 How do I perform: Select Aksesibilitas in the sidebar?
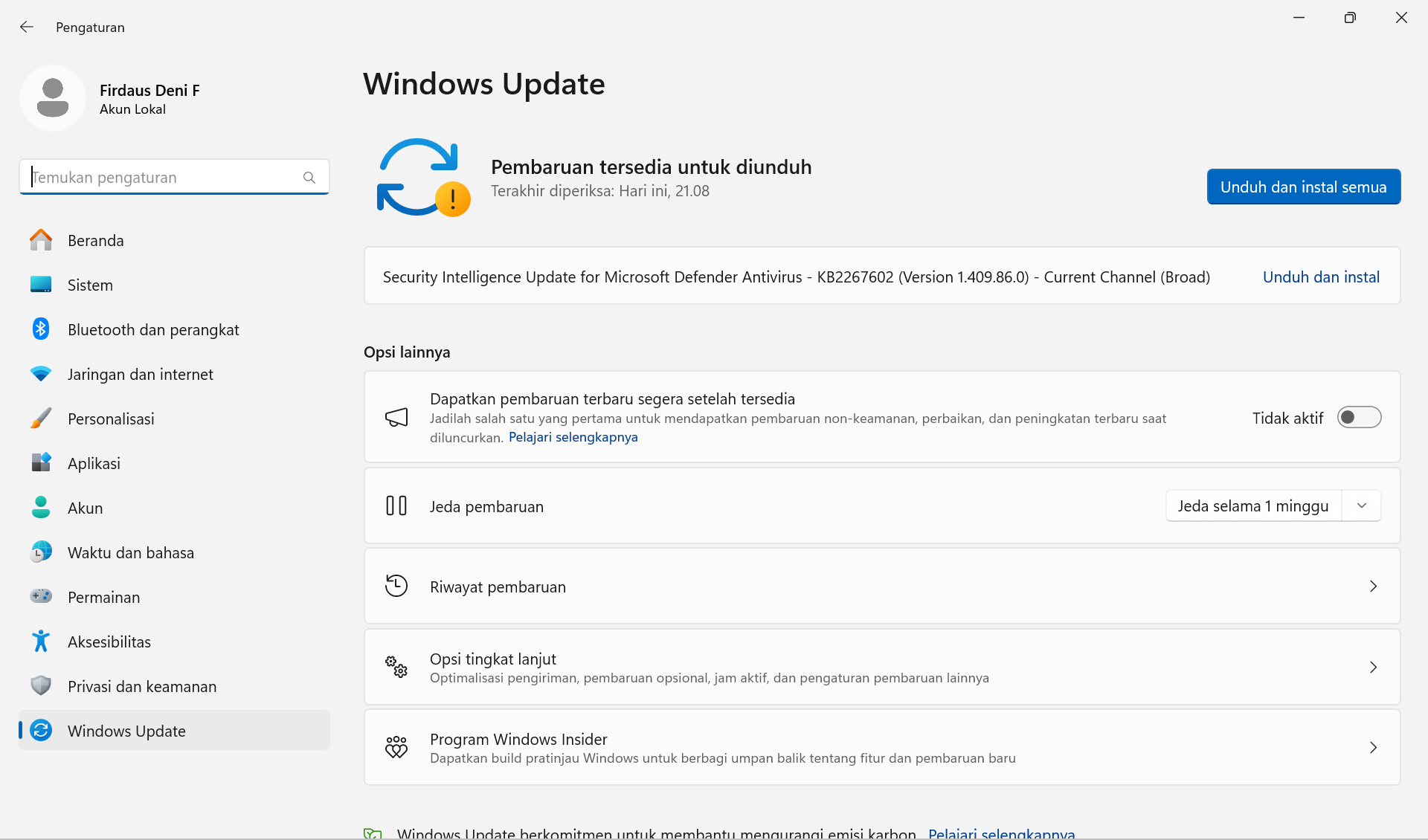click(x=175, y=642)
